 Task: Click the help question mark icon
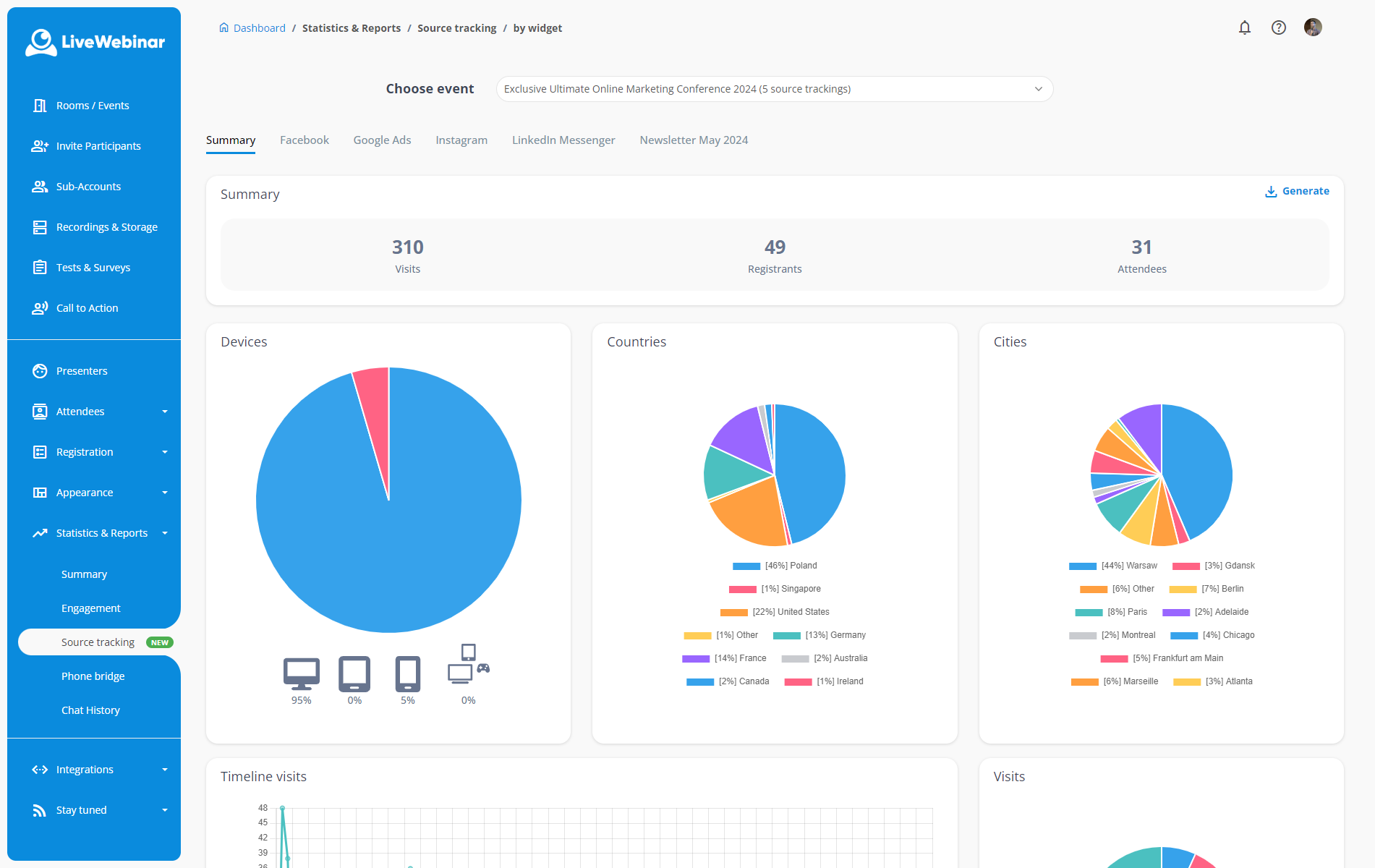pos(1278,27)
